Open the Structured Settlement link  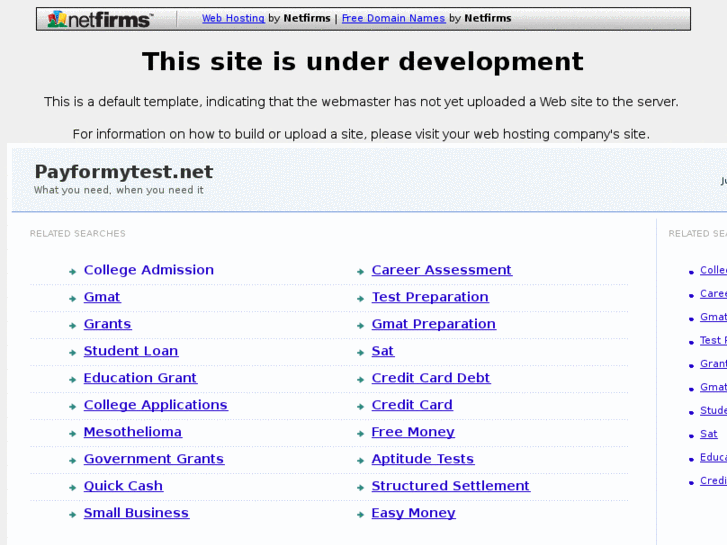(x=451, y=486)
